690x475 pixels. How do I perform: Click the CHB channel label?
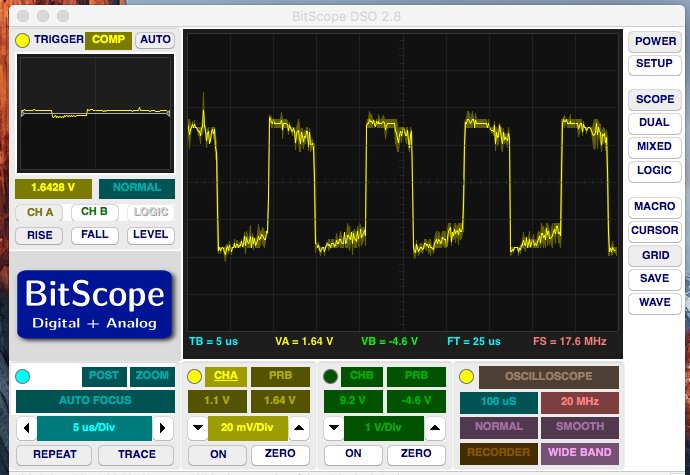[x=362, y=376]
